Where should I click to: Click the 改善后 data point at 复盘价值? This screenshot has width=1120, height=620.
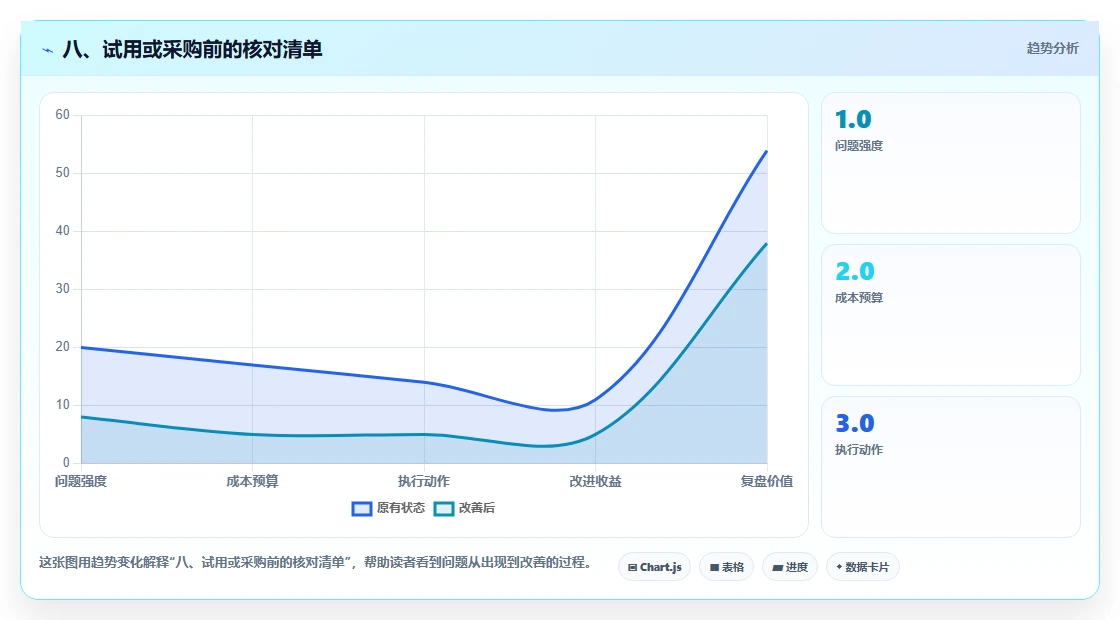tap(766, 244)
